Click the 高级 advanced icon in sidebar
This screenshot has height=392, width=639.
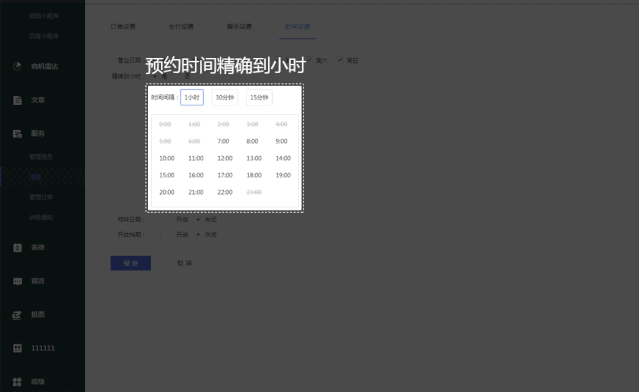click(17, 382)
